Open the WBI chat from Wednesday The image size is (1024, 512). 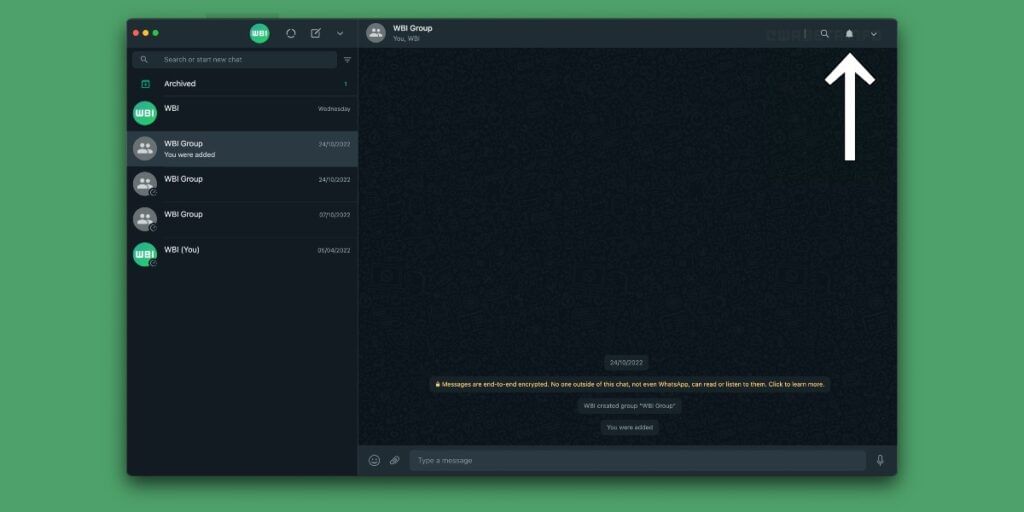(x=242, y=114)
